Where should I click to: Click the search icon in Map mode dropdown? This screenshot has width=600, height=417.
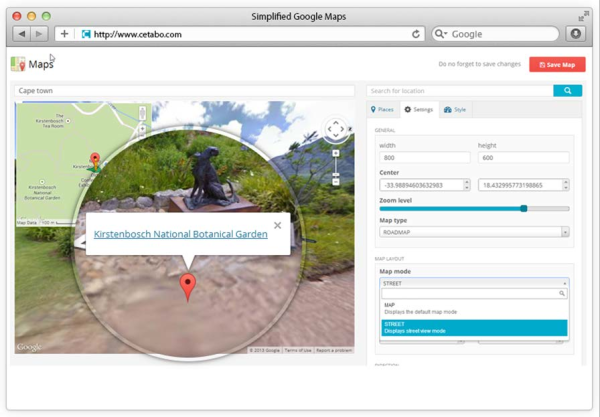562,293
